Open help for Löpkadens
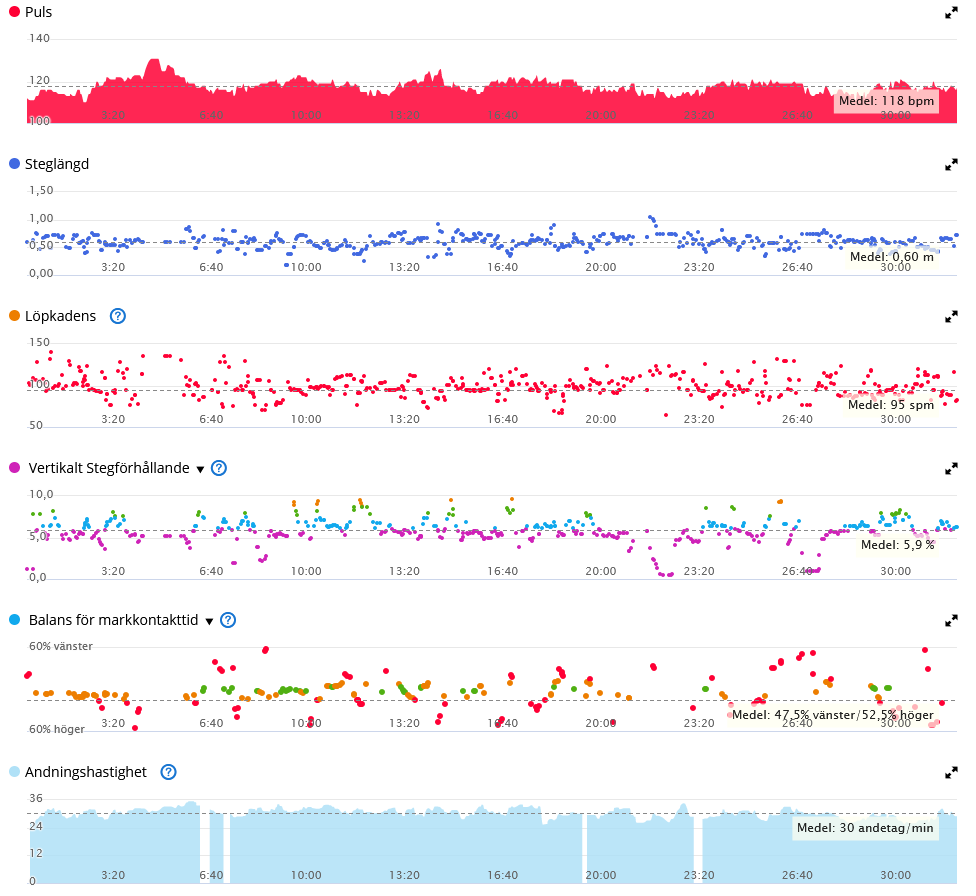 pyautogui.click(x=118, y=316)
